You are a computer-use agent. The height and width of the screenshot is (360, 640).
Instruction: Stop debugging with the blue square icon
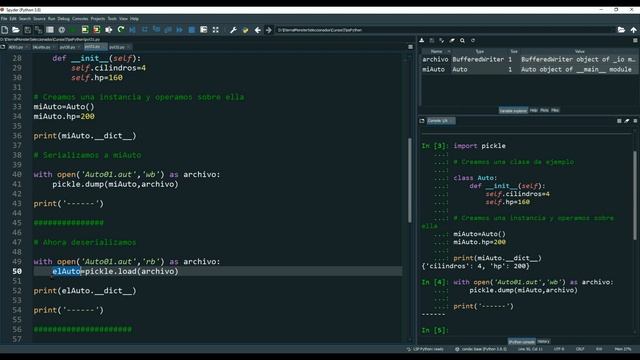[191, 30]
